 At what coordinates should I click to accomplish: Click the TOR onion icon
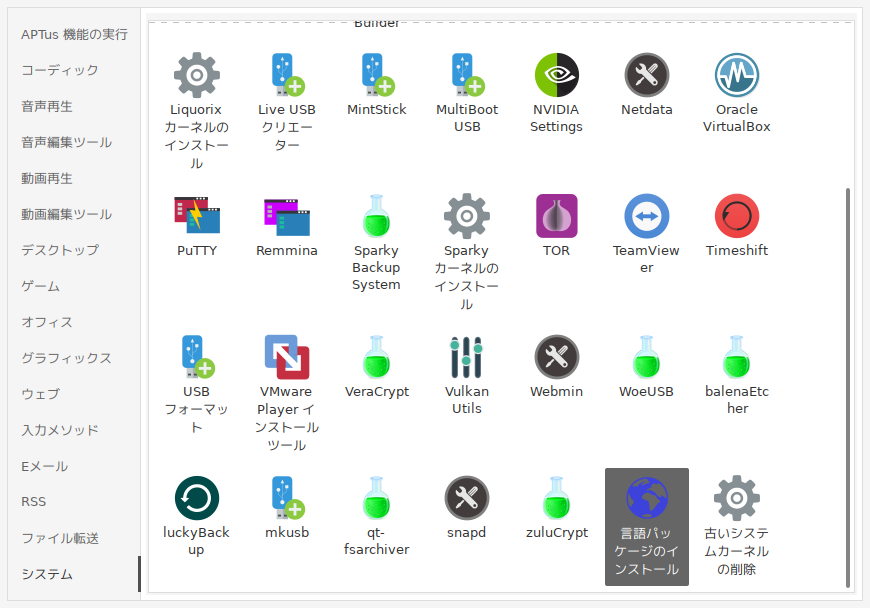[x=557, y=216]
